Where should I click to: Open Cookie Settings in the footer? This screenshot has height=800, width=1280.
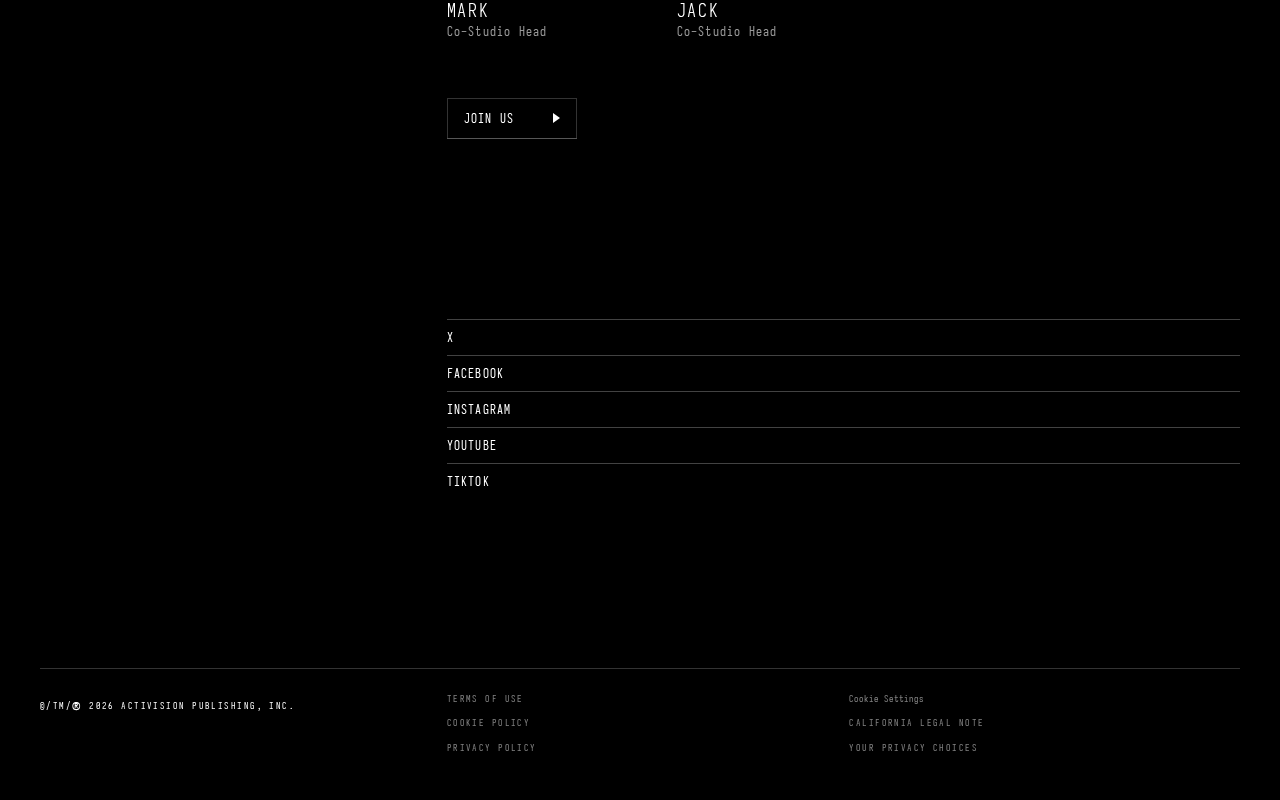[x=886, y=699]
